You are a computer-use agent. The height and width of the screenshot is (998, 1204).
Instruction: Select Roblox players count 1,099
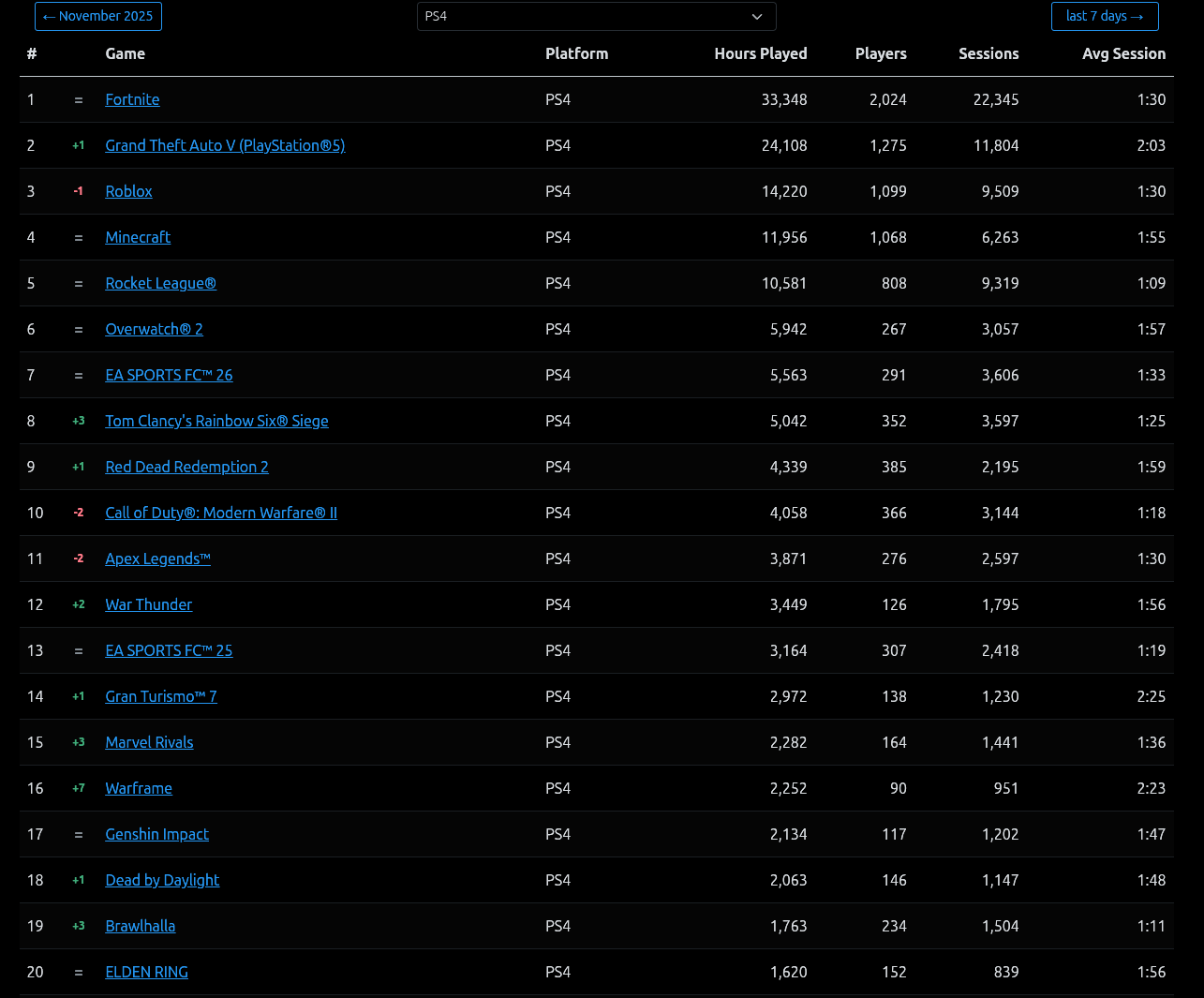(888, 191)
